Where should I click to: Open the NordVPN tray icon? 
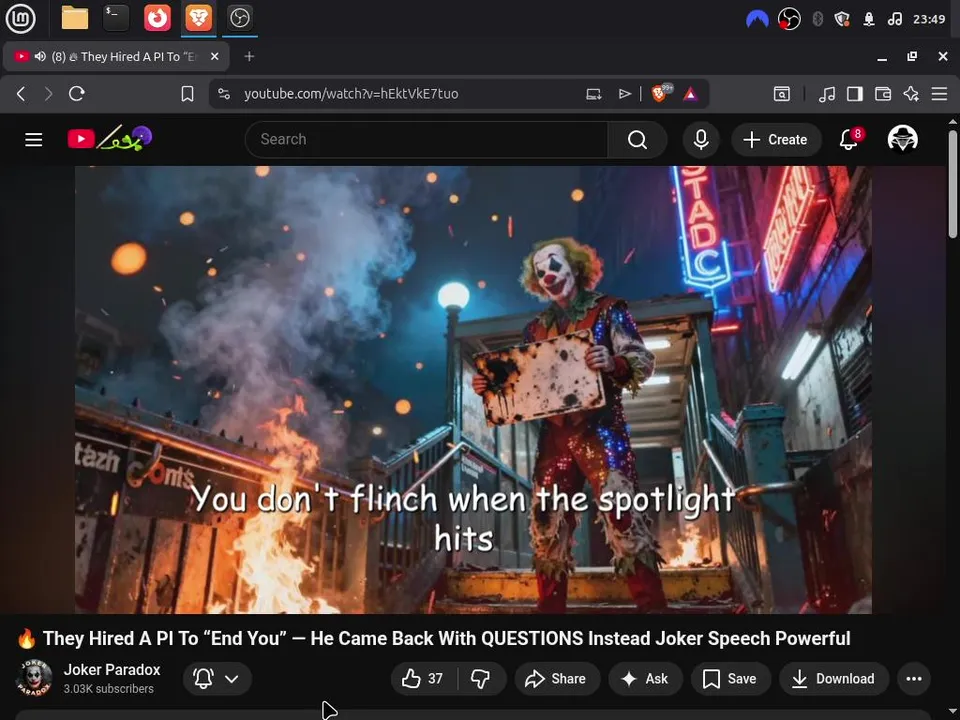(x=757, y=19)
